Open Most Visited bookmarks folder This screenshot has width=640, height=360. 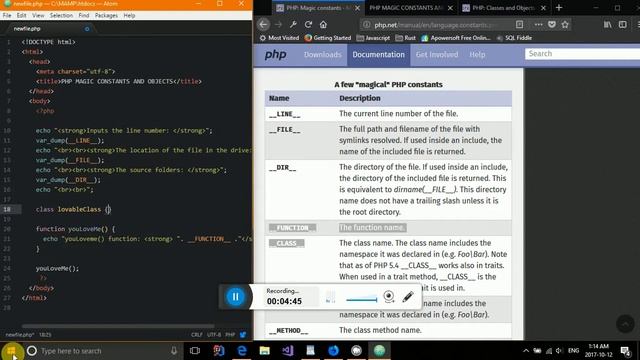pyautogui.click(x=279, y=38)
